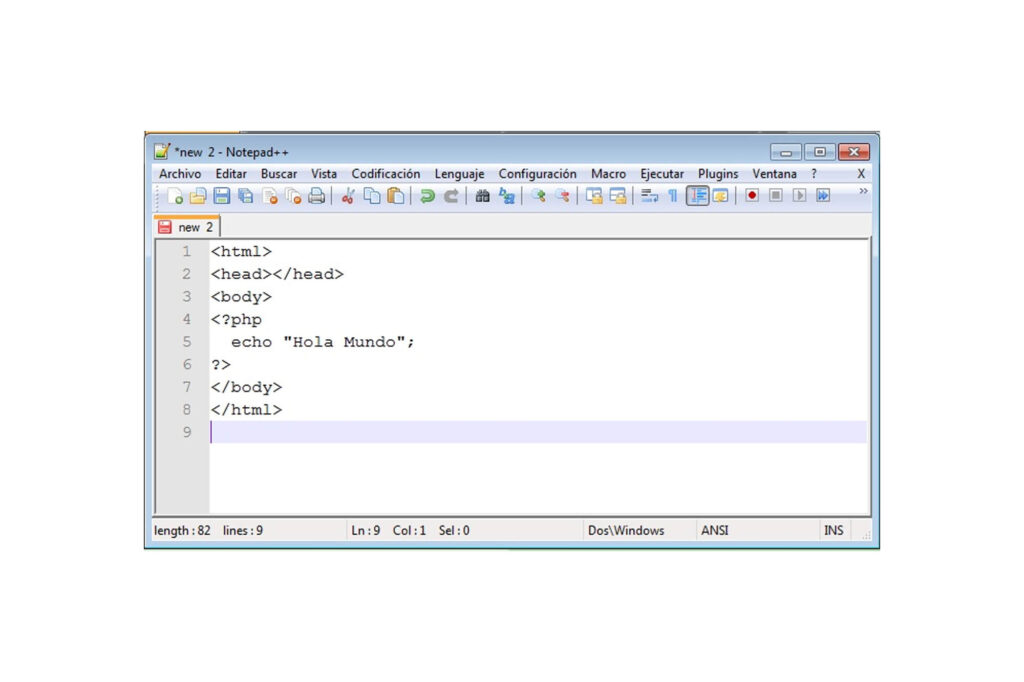Select the "new 2" document tab
This screenshot has height=682, width=1024.
pyautogui.click(x=187, y=227)
